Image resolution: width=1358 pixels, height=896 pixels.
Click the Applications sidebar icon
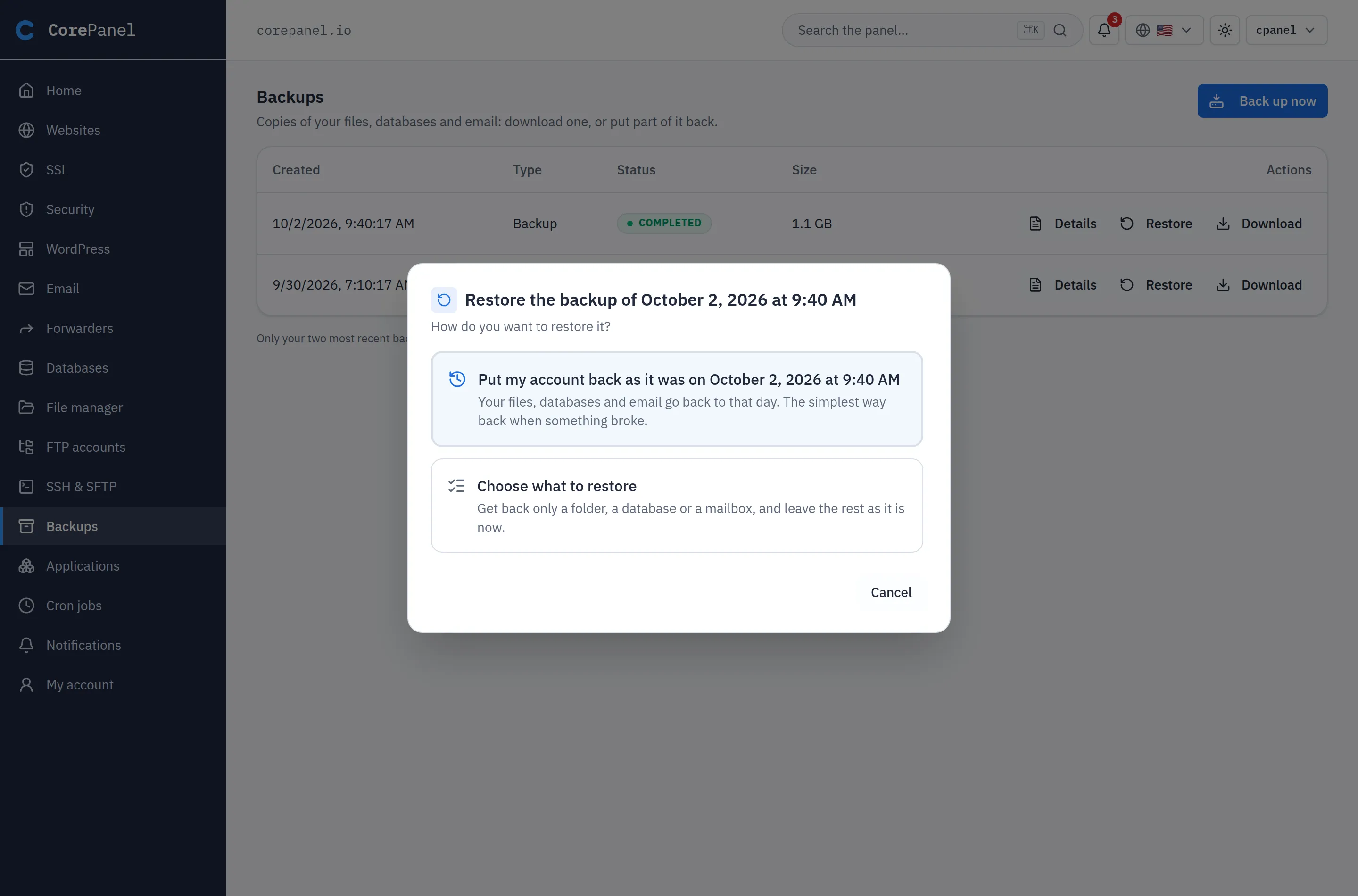tap(26, 566)
